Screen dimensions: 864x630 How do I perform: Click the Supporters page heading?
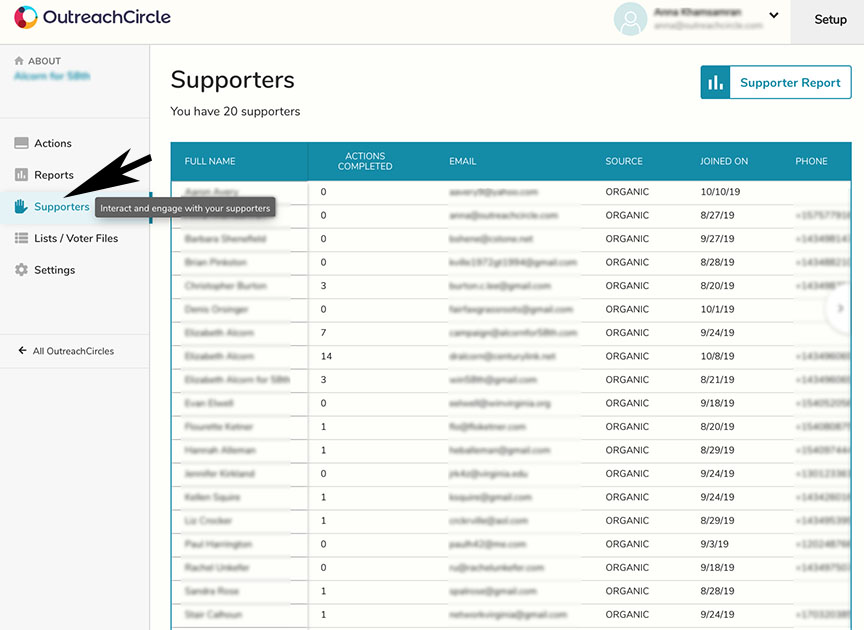pyautogui.click(x=233, y=80)
